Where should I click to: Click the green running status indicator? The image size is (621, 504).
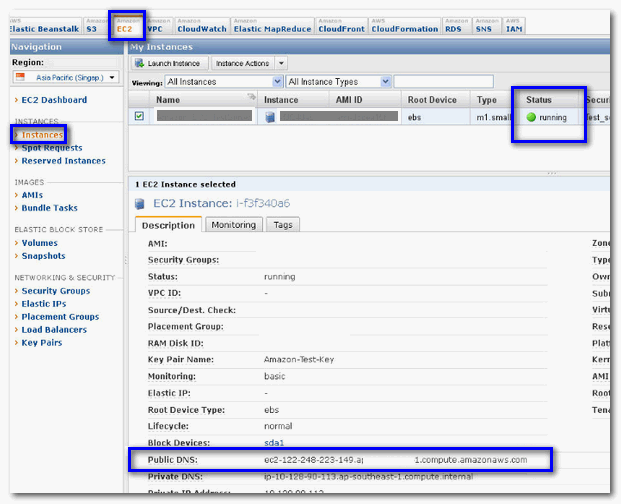[x=531, y=117]
